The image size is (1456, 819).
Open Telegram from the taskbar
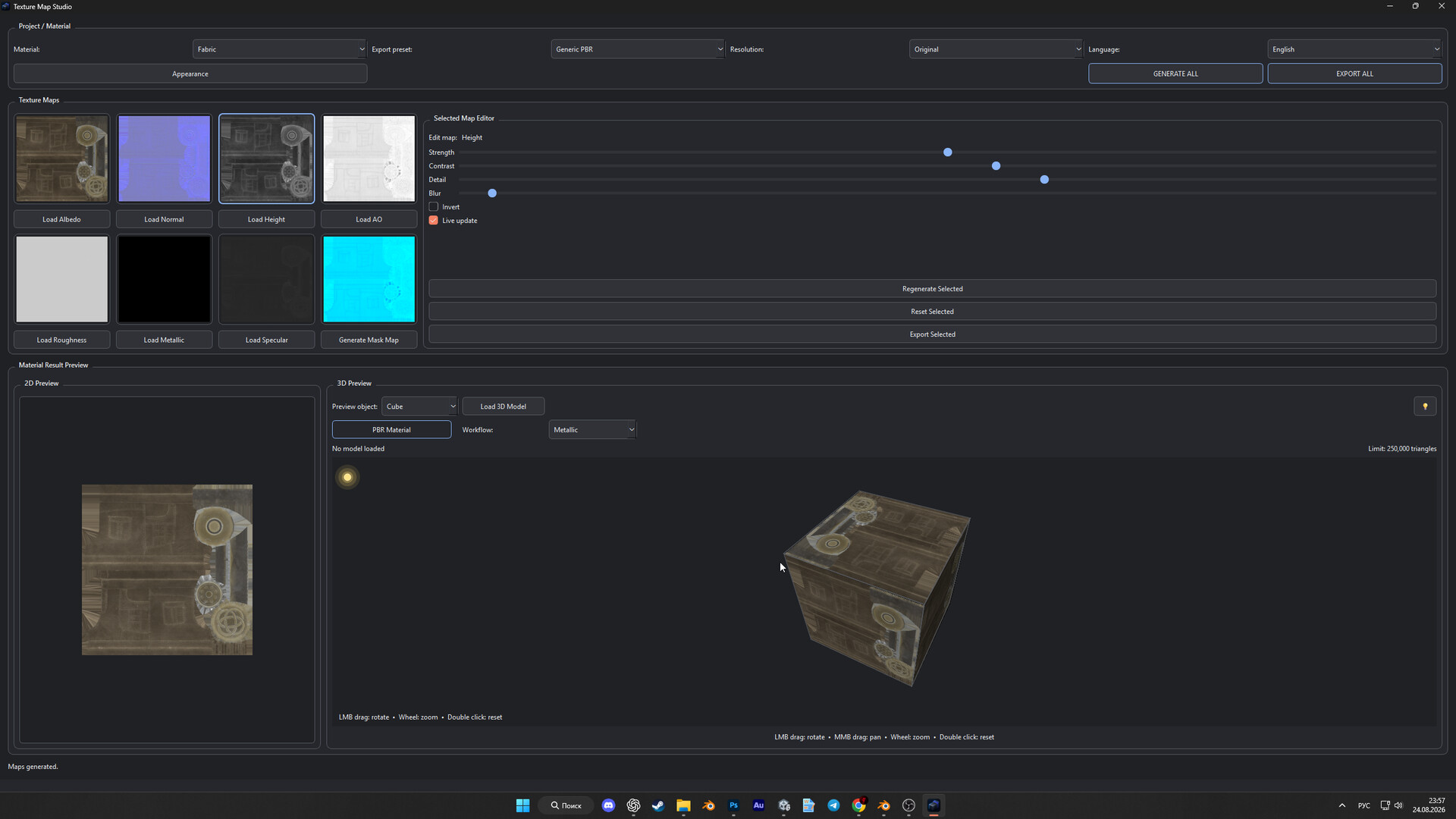[x=833, y=805]
